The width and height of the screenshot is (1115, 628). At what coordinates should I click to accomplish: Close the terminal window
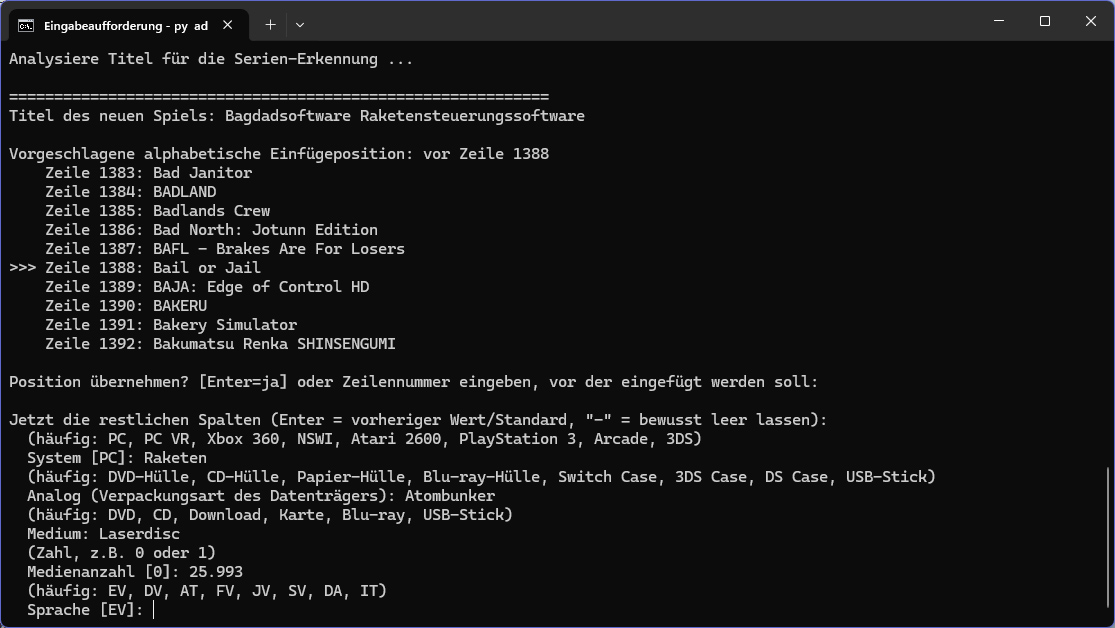1091,21
